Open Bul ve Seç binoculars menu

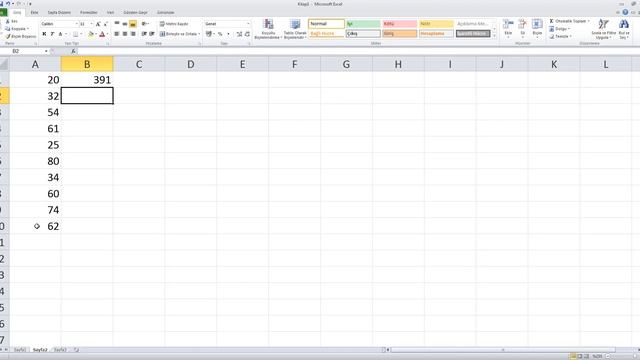pos(624,29)
